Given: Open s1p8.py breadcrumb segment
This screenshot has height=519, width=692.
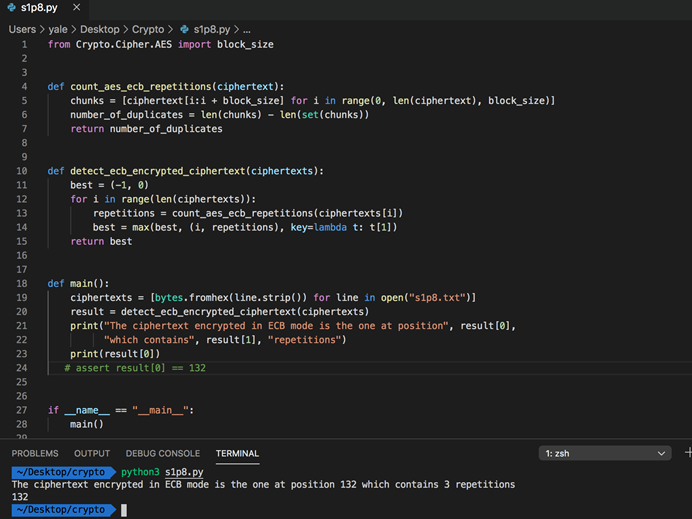Looking at the screenshot, I should click(x=212, y=30).
